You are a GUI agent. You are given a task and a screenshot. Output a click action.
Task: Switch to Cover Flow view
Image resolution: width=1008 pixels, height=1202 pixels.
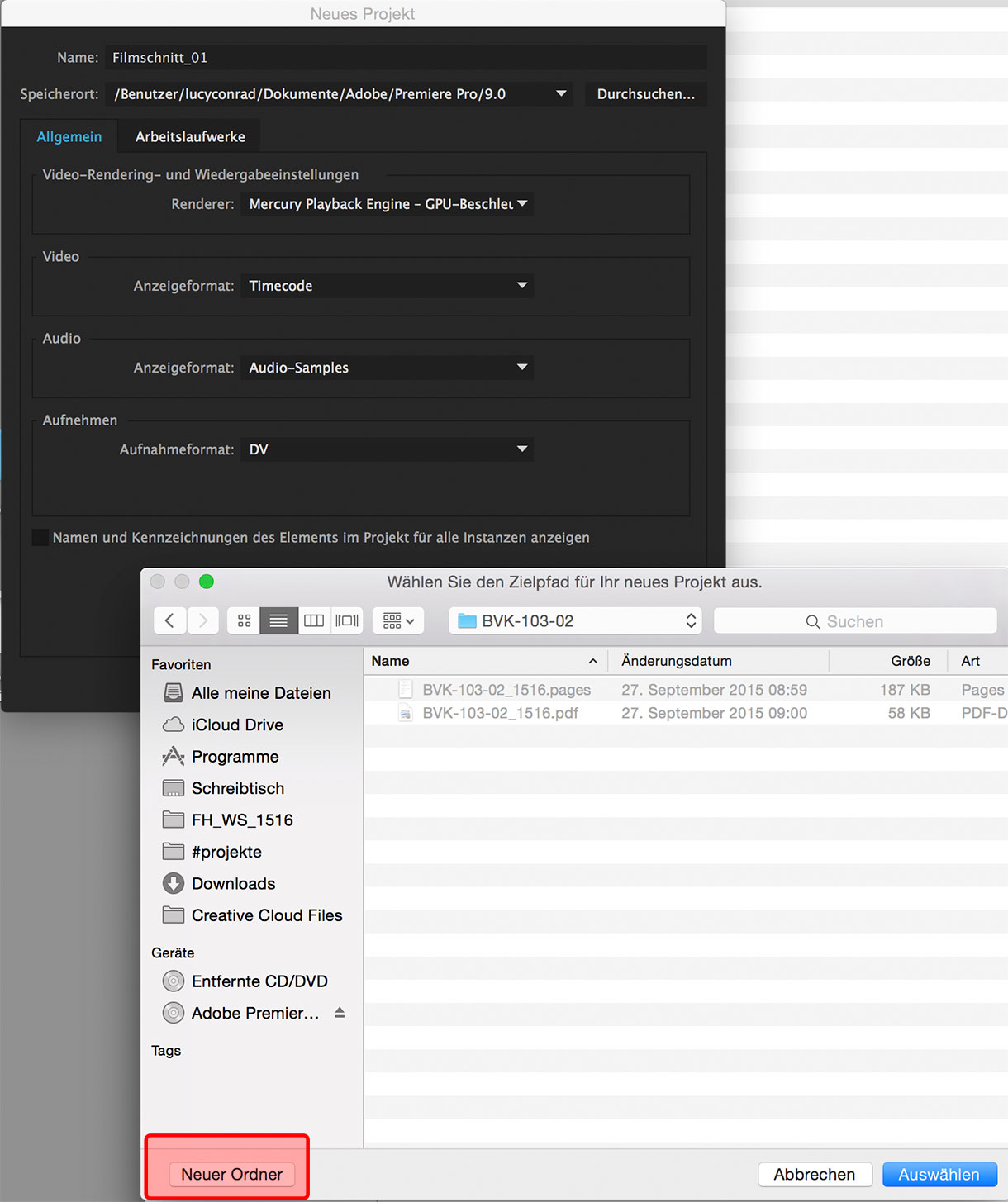(x=347, y=620)
